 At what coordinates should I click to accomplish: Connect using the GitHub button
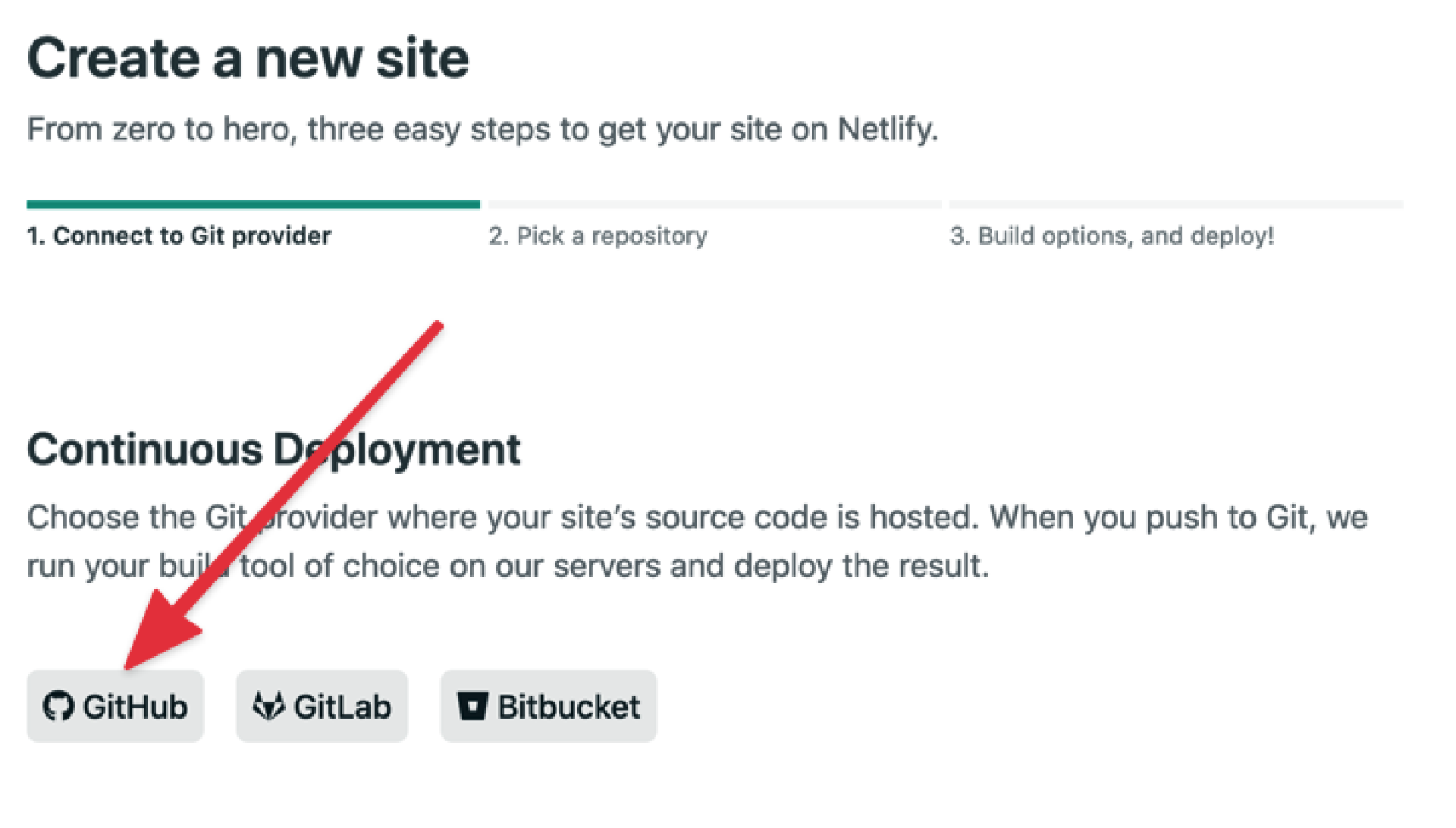115,706
